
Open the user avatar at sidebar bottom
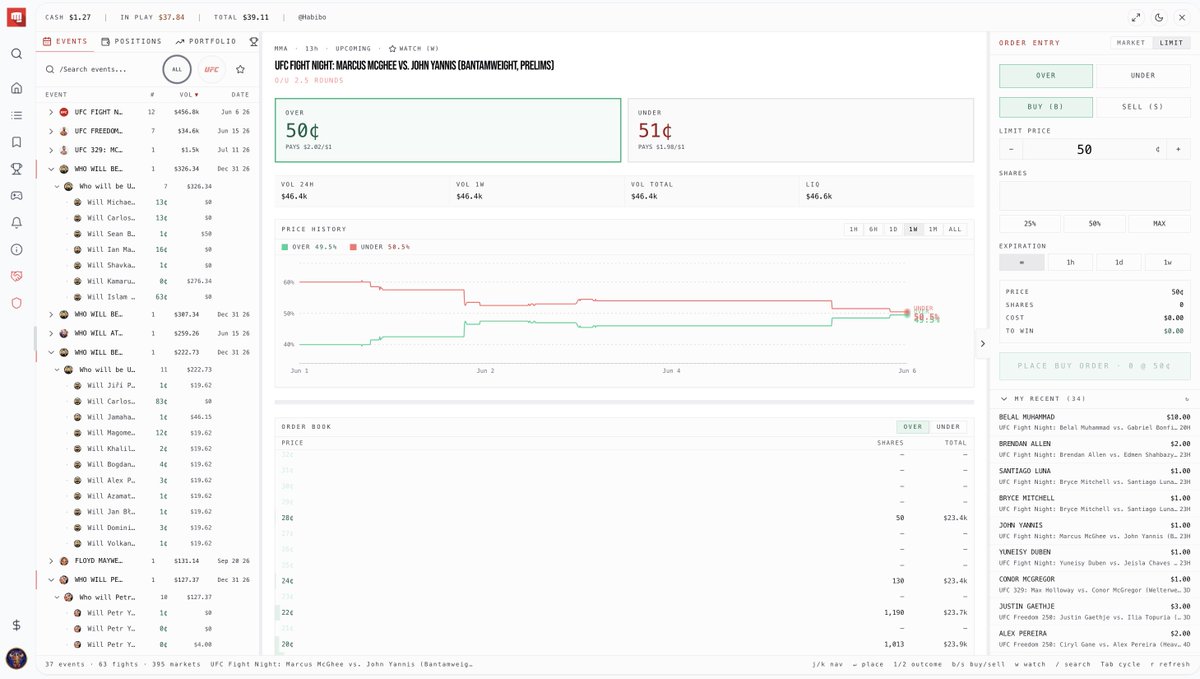[x=16, y=658]
